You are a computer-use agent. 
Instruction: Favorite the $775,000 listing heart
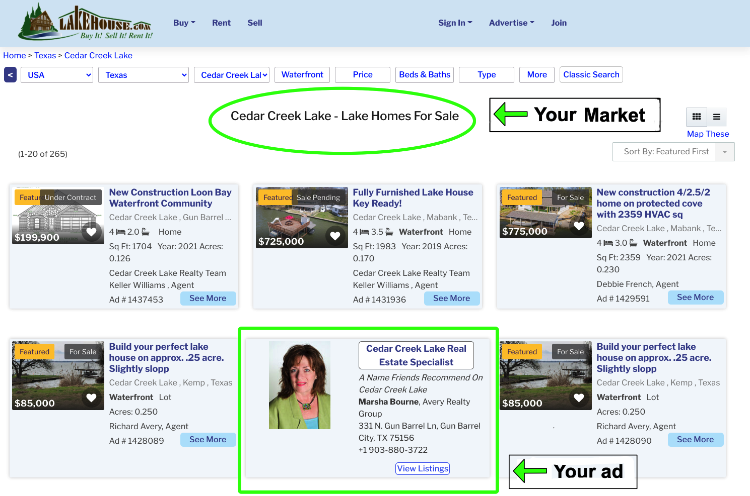click(x=579, y=225)
